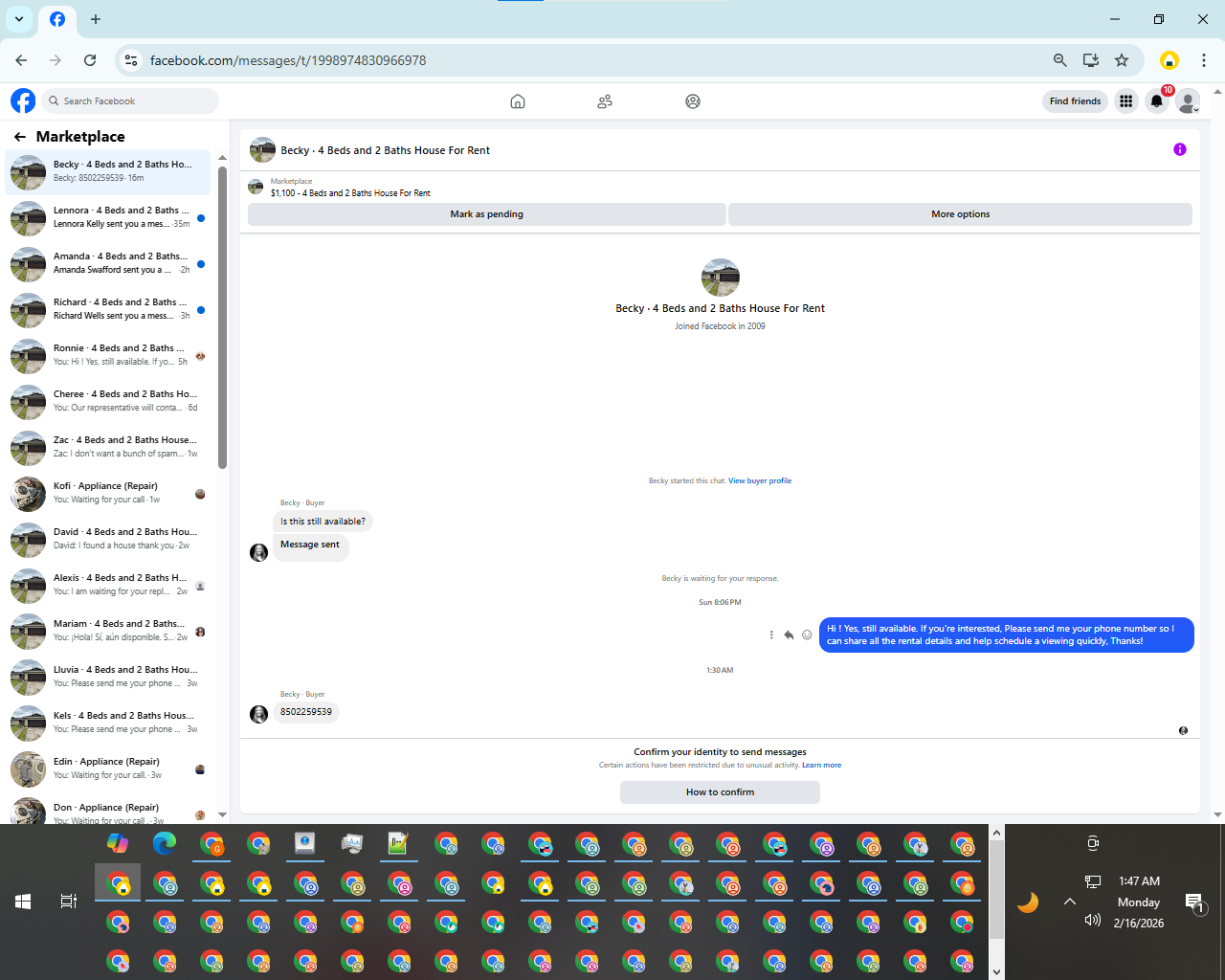Open the Chrome profile icon
The width and height of the screenshot is (1225, 980).
click(1169, 60)
